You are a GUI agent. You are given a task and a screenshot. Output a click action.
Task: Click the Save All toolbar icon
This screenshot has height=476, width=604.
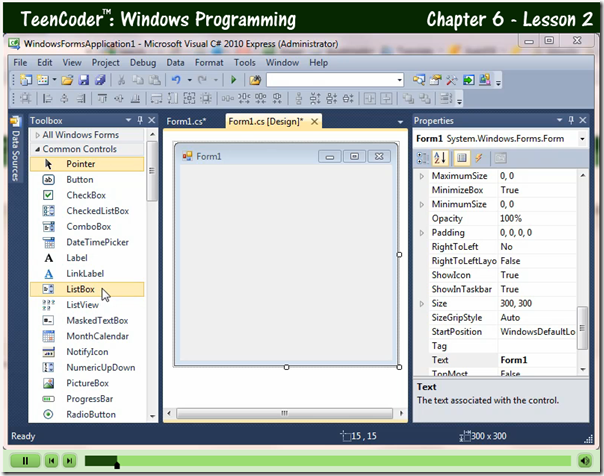101,80
